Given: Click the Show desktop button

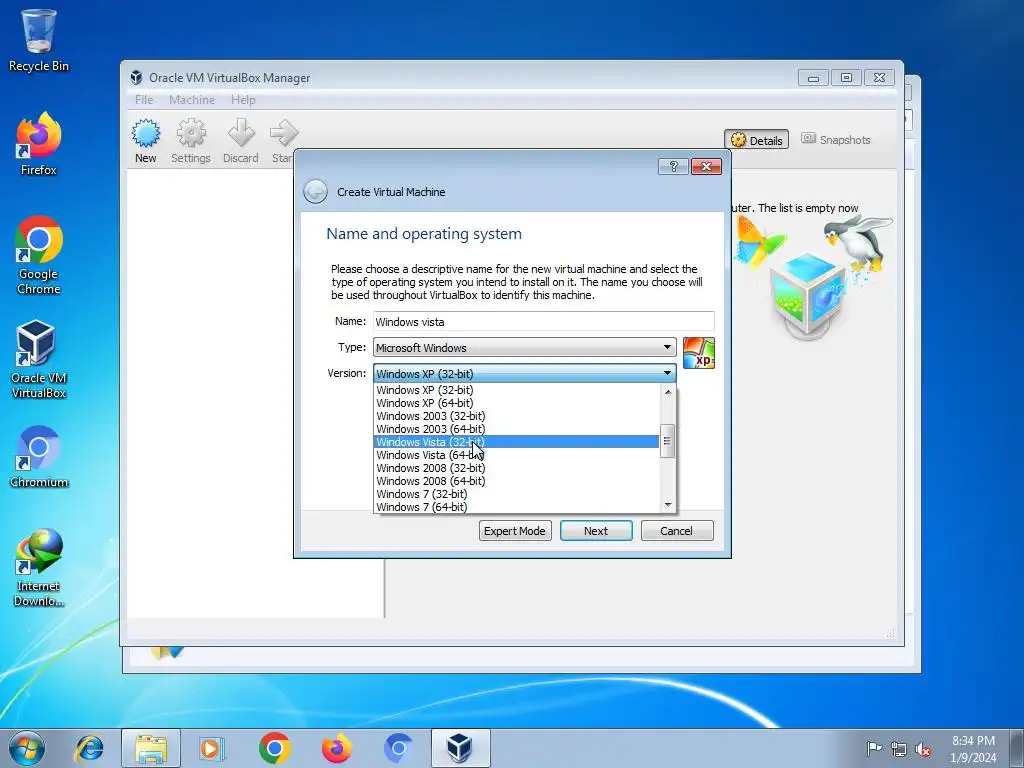Looking at the screenshot, I should pos(1017,748).
